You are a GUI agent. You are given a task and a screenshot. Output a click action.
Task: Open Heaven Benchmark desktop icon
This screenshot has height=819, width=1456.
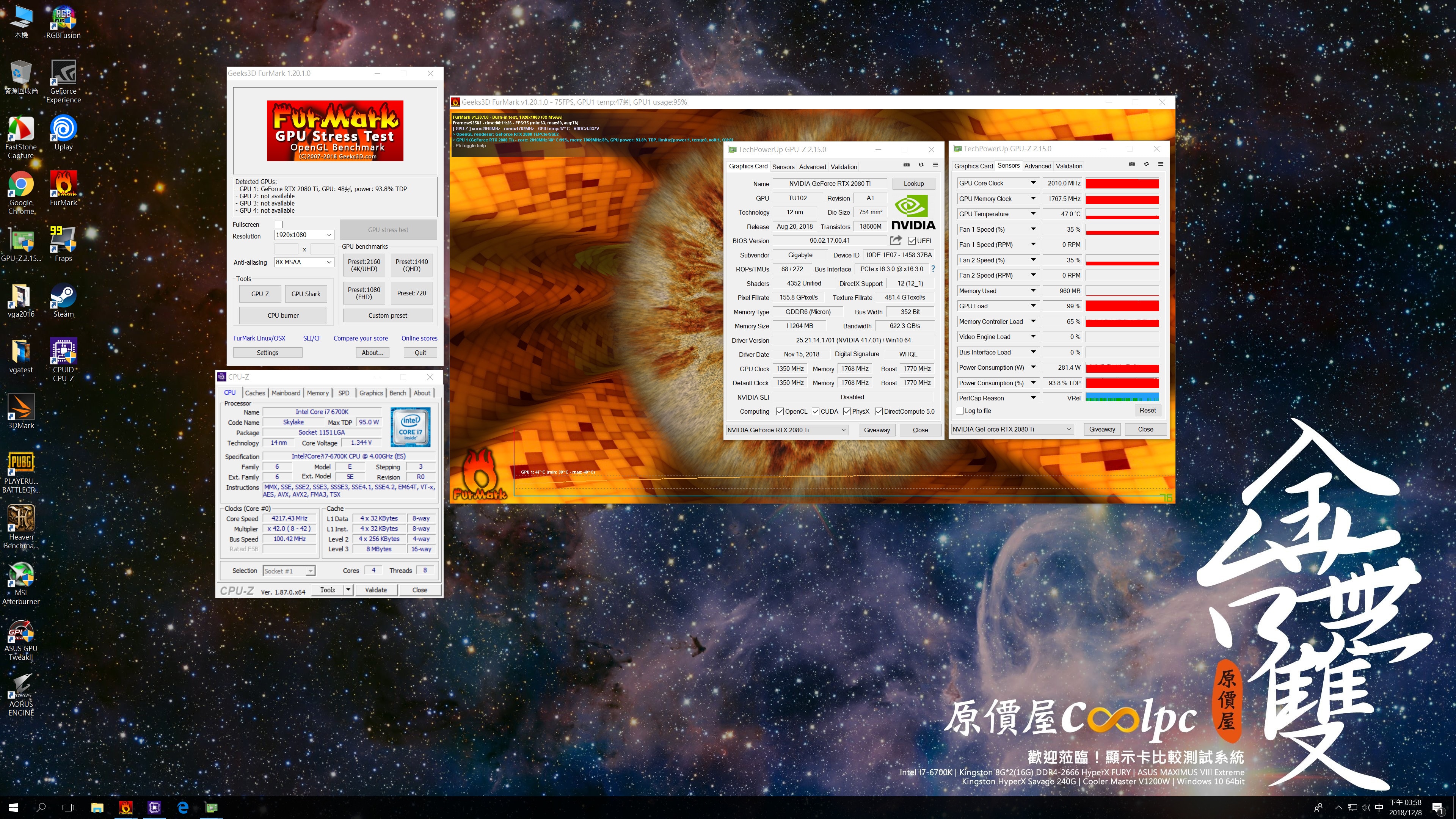pos(21,527)
